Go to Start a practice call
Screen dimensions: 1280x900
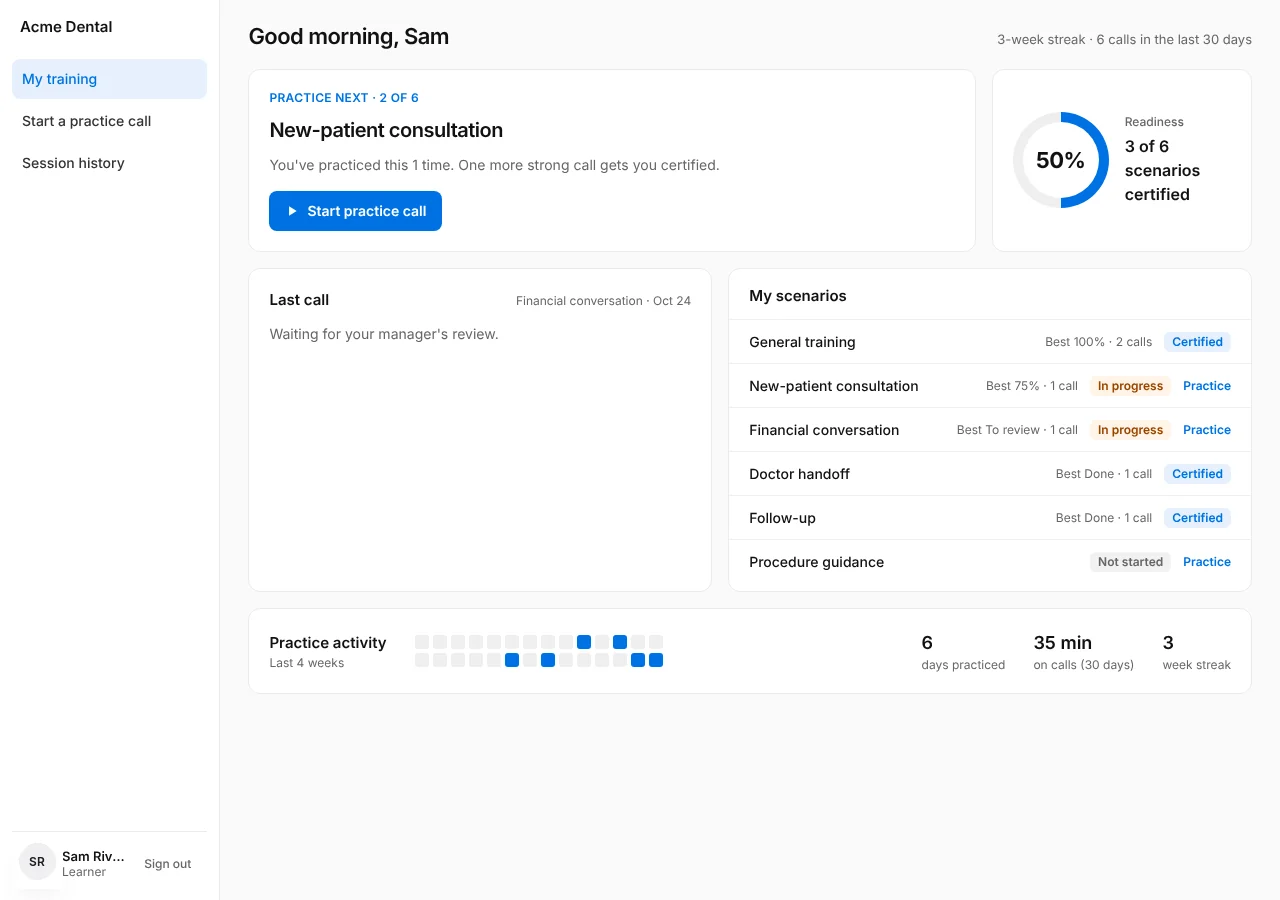109,121
